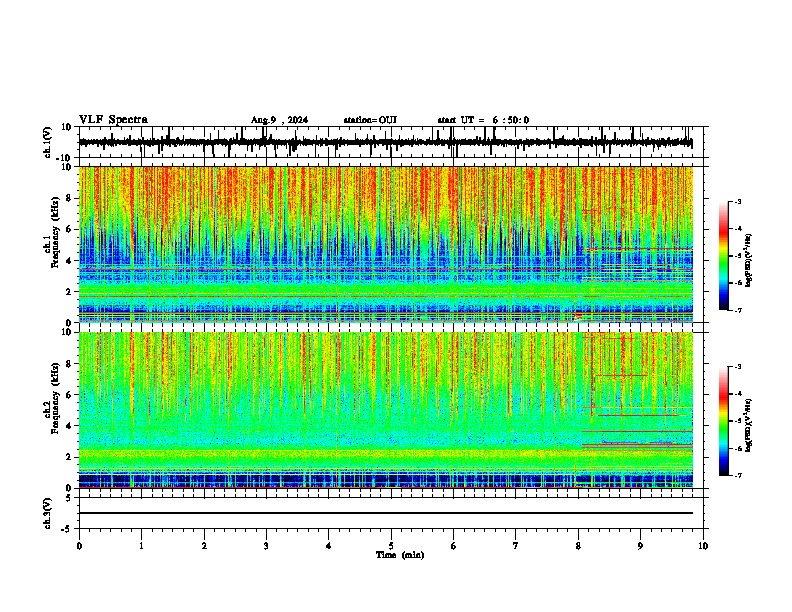Image resolution: width=792 pixels, height=612 pixels.
Task: Click the '6' kHz tick of ch.2 spectrogram
Action: pos(69,395)
